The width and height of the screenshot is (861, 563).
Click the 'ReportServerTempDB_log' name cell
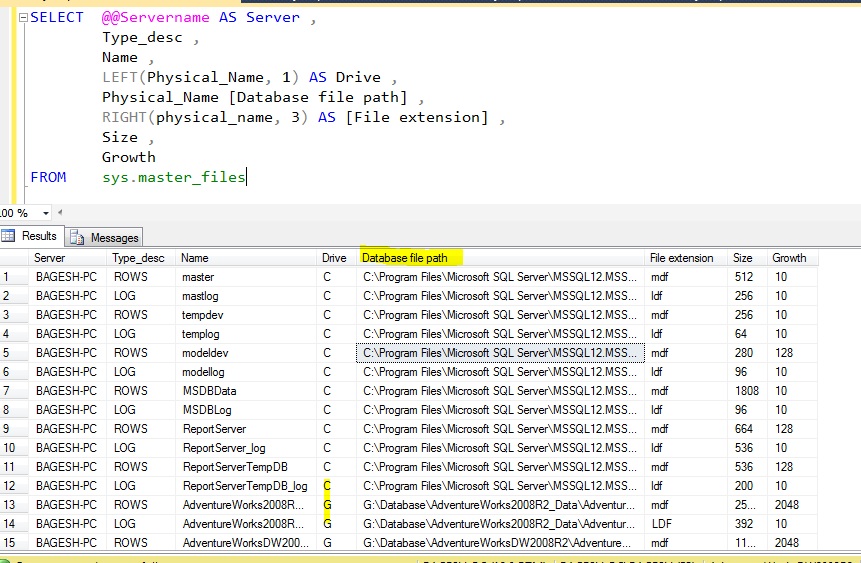pos(246,486)
